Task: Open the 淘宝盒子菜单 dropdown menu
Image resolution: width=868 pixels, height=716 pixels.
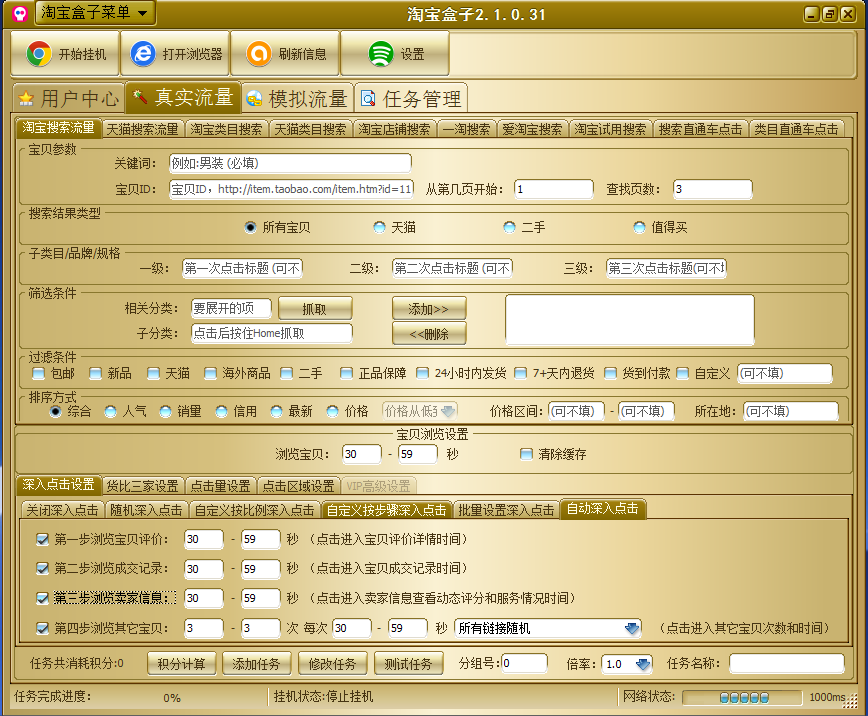Action: pos(95,13)
